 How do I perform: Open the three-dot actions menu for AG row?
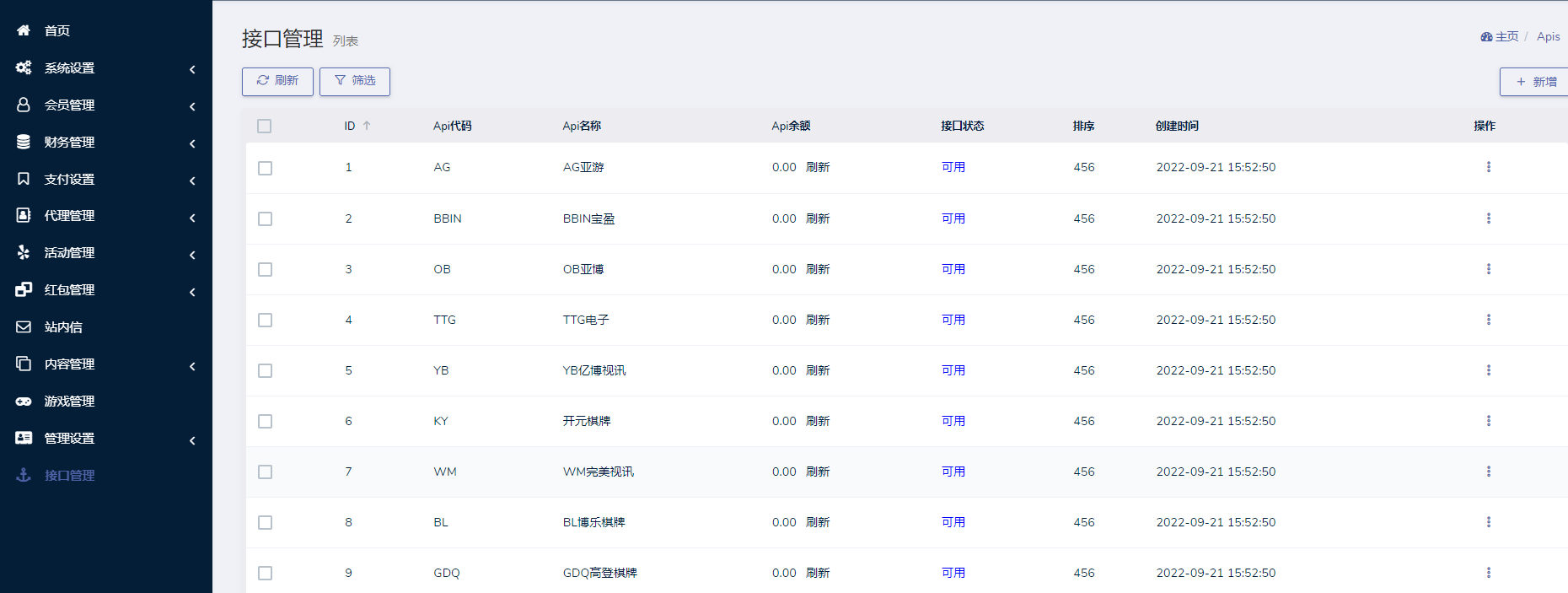click(1488, 167)
